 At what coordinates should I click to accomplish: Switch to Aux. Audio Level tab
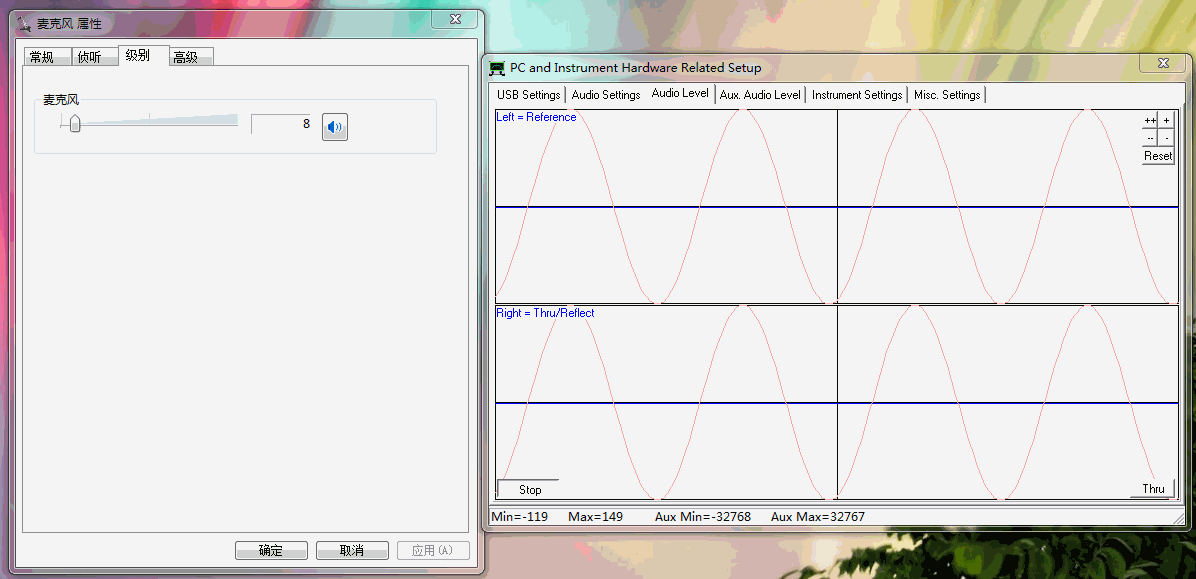[x=760, y=95]
